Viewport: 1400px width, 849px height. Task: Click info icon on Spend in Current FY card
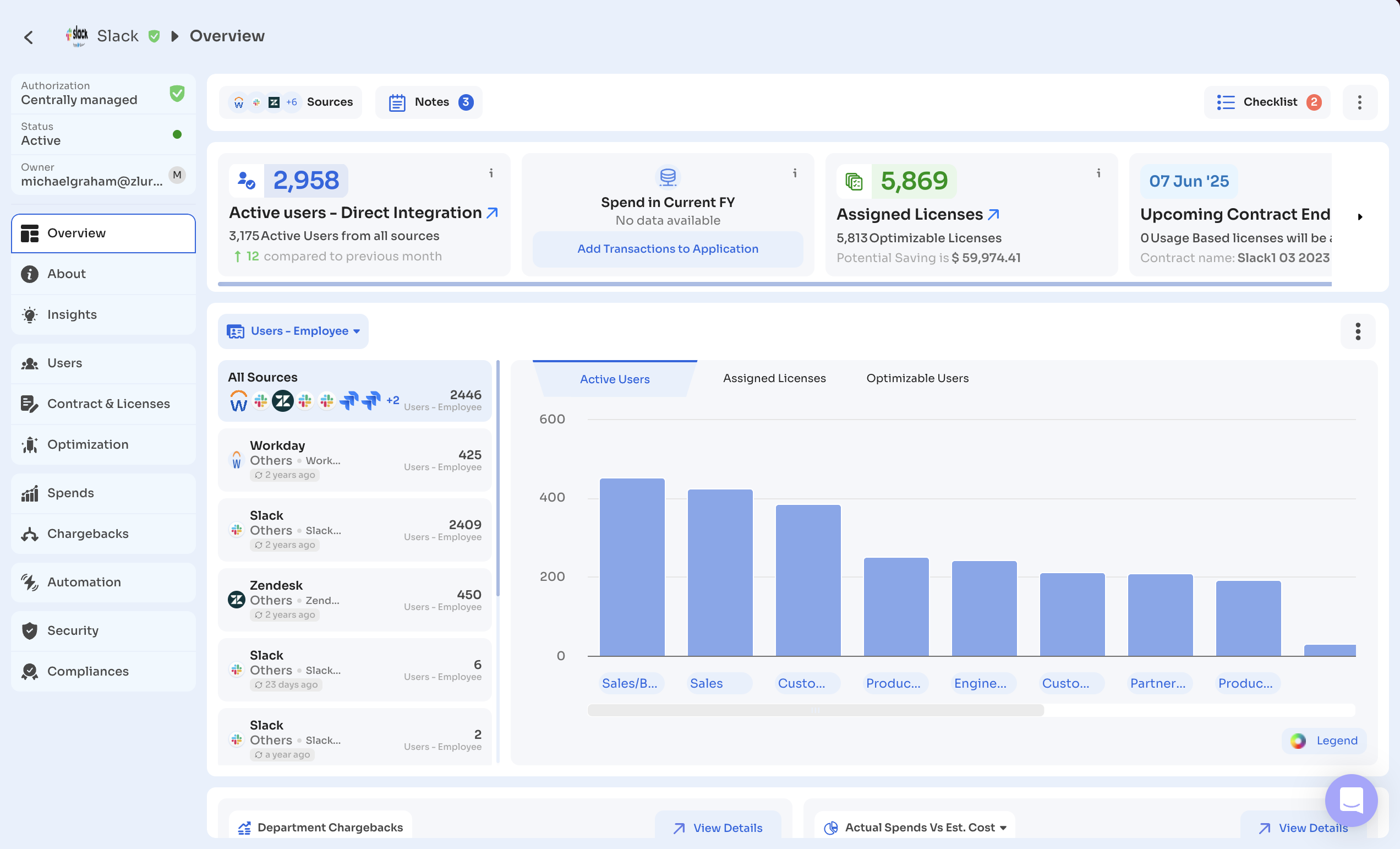tap(795, 173)
